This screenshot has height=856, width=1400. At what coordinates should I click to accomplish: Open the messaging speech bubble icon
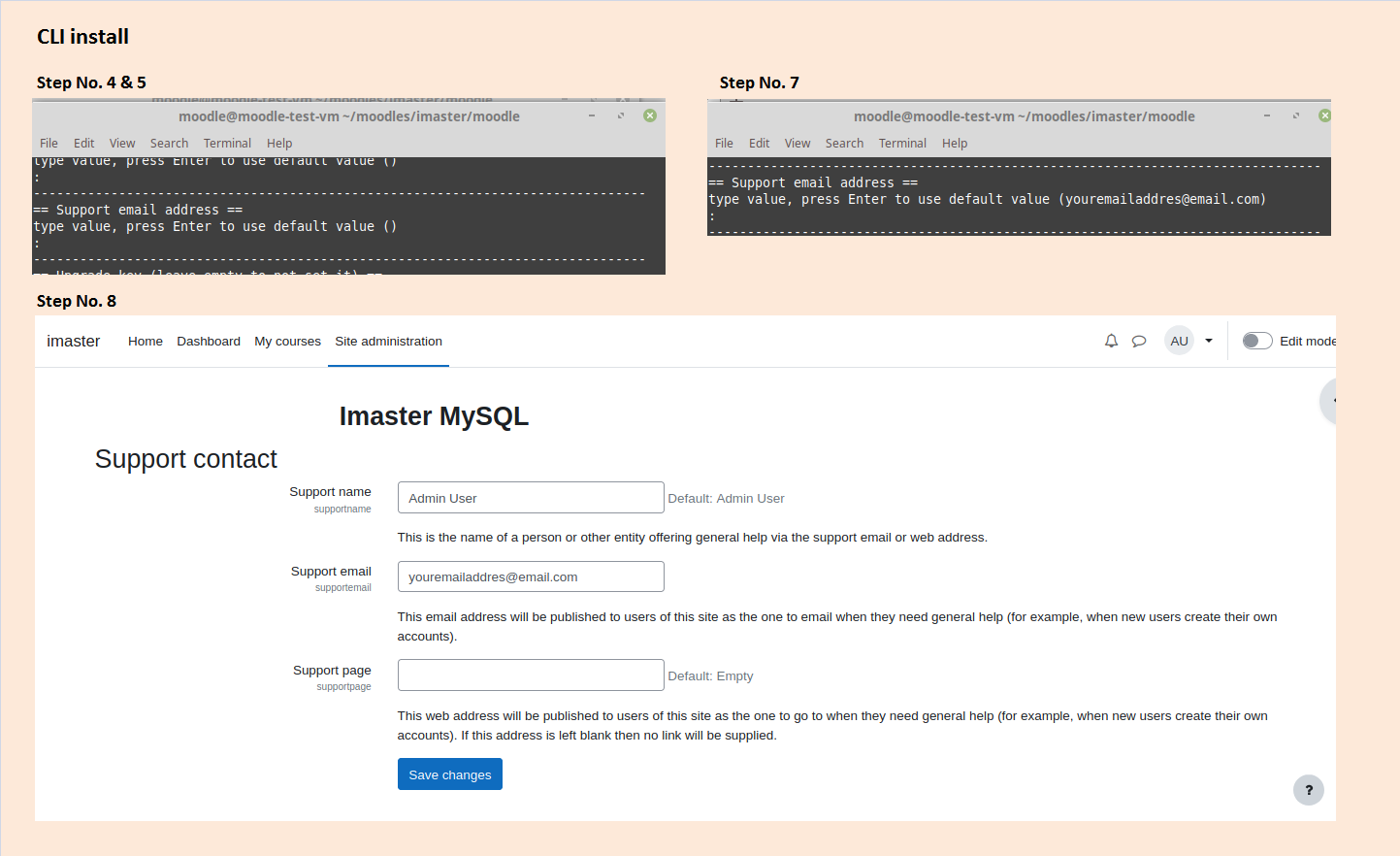tap(1139, 341)
